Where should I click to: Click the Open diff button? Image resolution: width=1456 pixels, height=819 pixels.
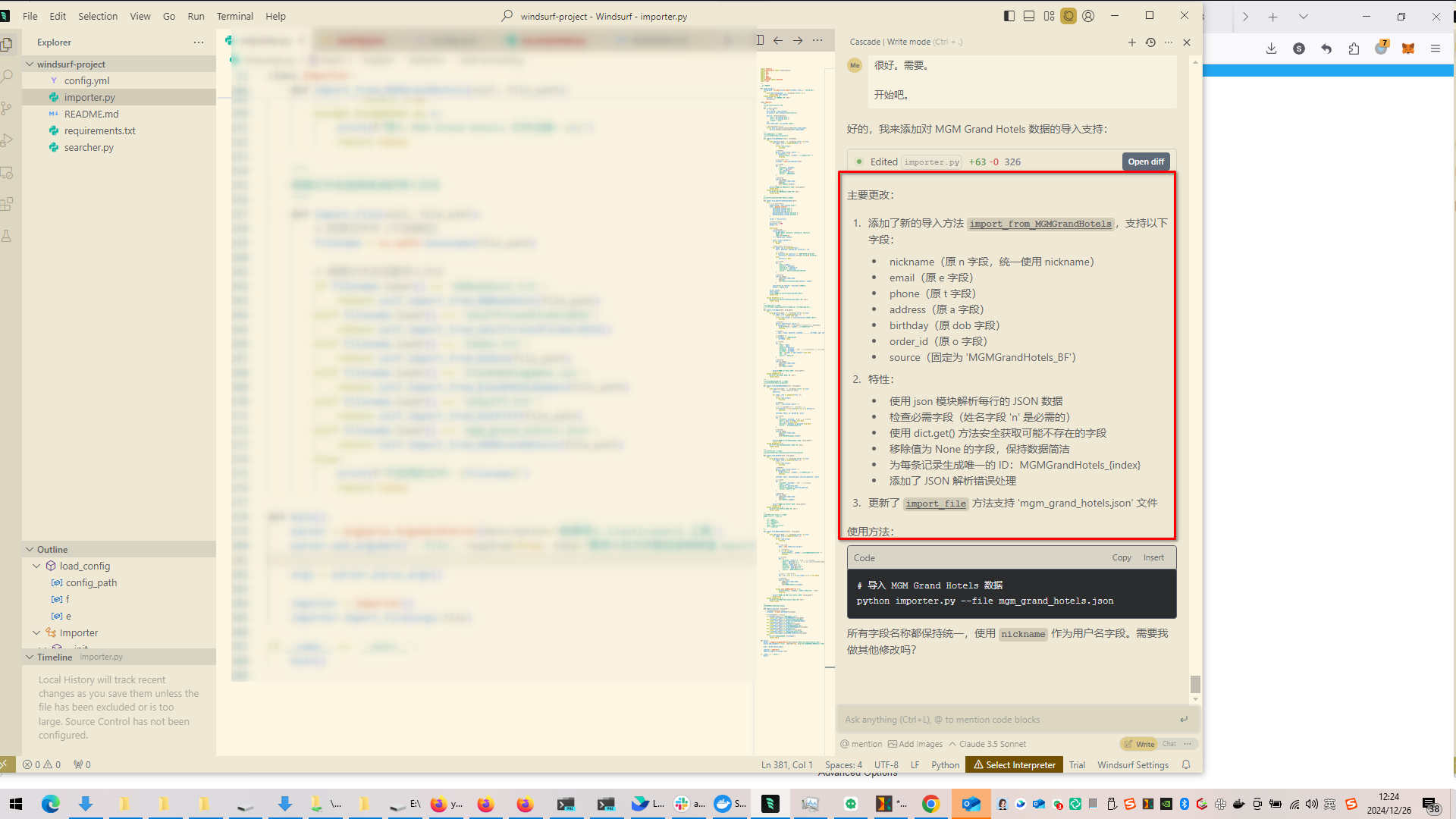point(1145,162)
